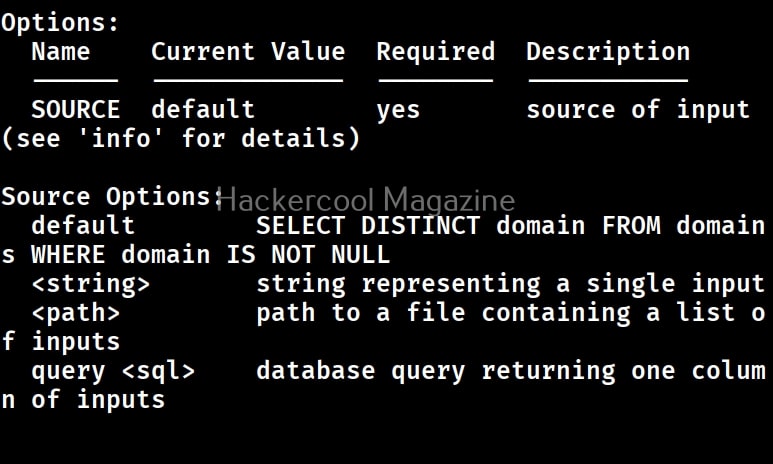Click the 'default' value in SOURCE row
Screen dimensions: 773x464
pyautogui.click(x=203, y=110)
